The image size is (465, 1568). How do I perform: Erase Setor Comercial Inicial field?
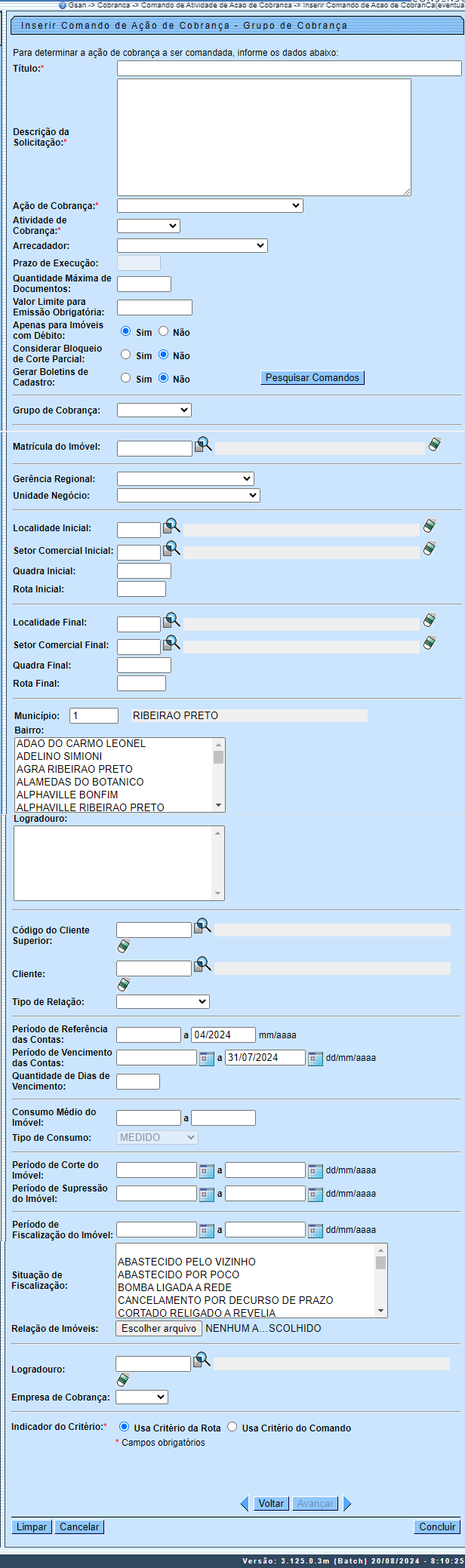click(x=430, y=549)
